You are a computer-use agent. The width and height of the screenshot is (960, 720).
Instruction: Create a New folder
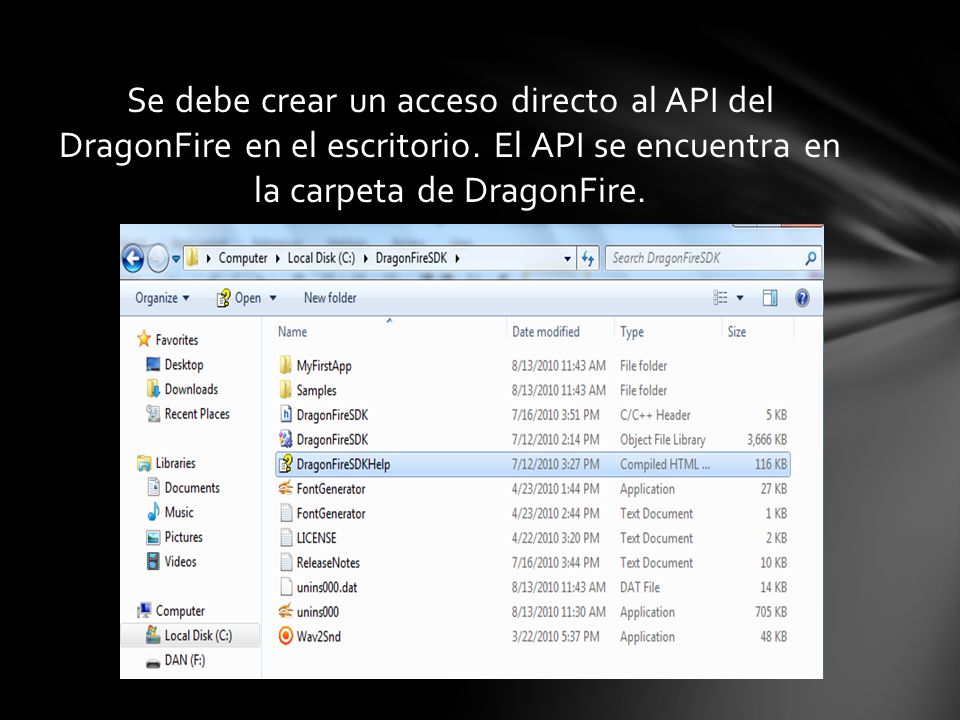[x=330, y=298]
